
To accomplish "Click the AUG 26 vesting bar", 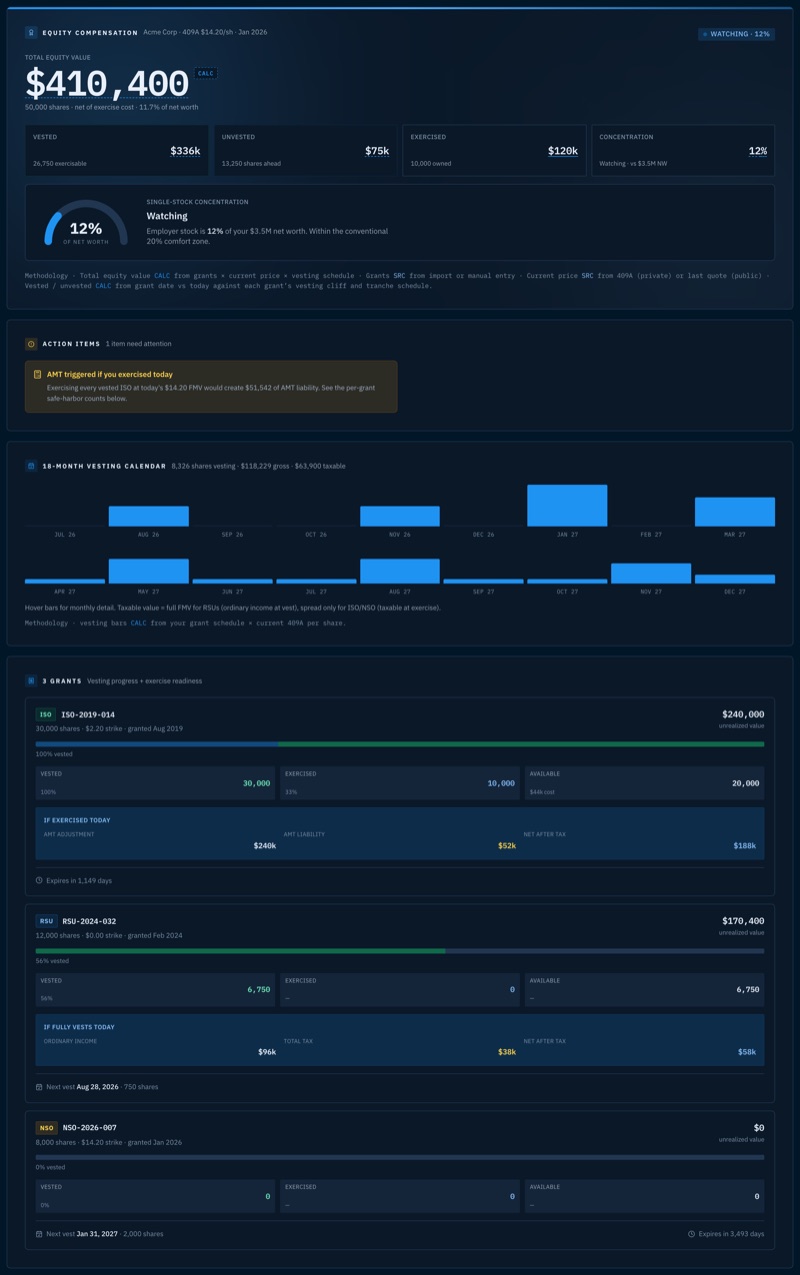I will click(148, 516).
